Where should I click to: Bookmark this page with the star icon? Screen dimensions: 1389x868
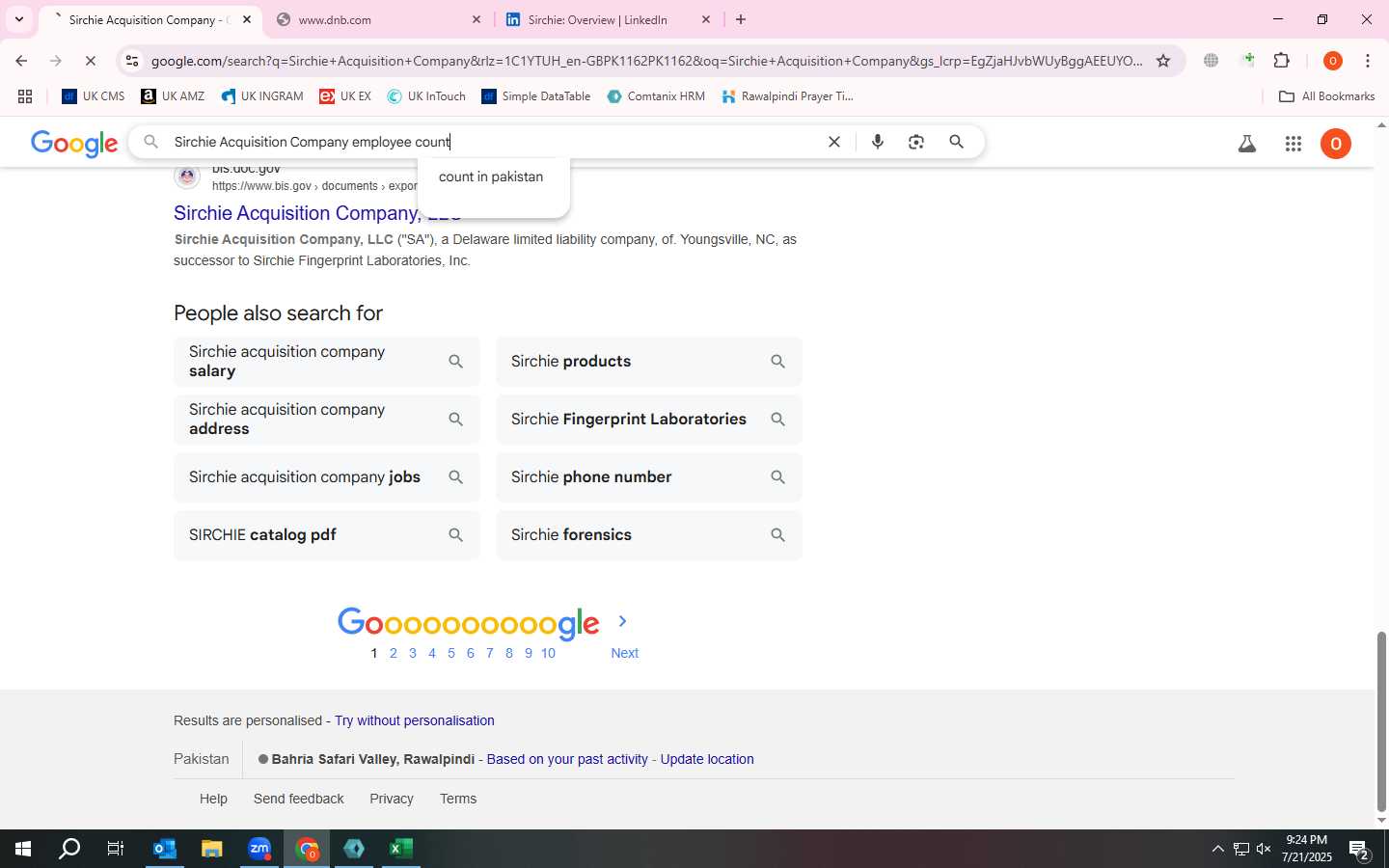pos(1163,61)
